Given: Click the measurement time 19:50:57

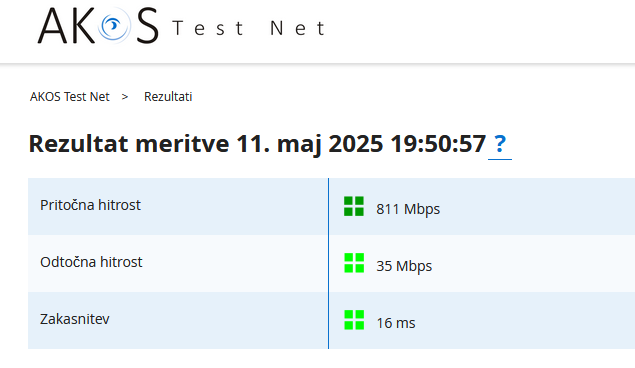Looking at the screenshot, I should pos(438,144).
